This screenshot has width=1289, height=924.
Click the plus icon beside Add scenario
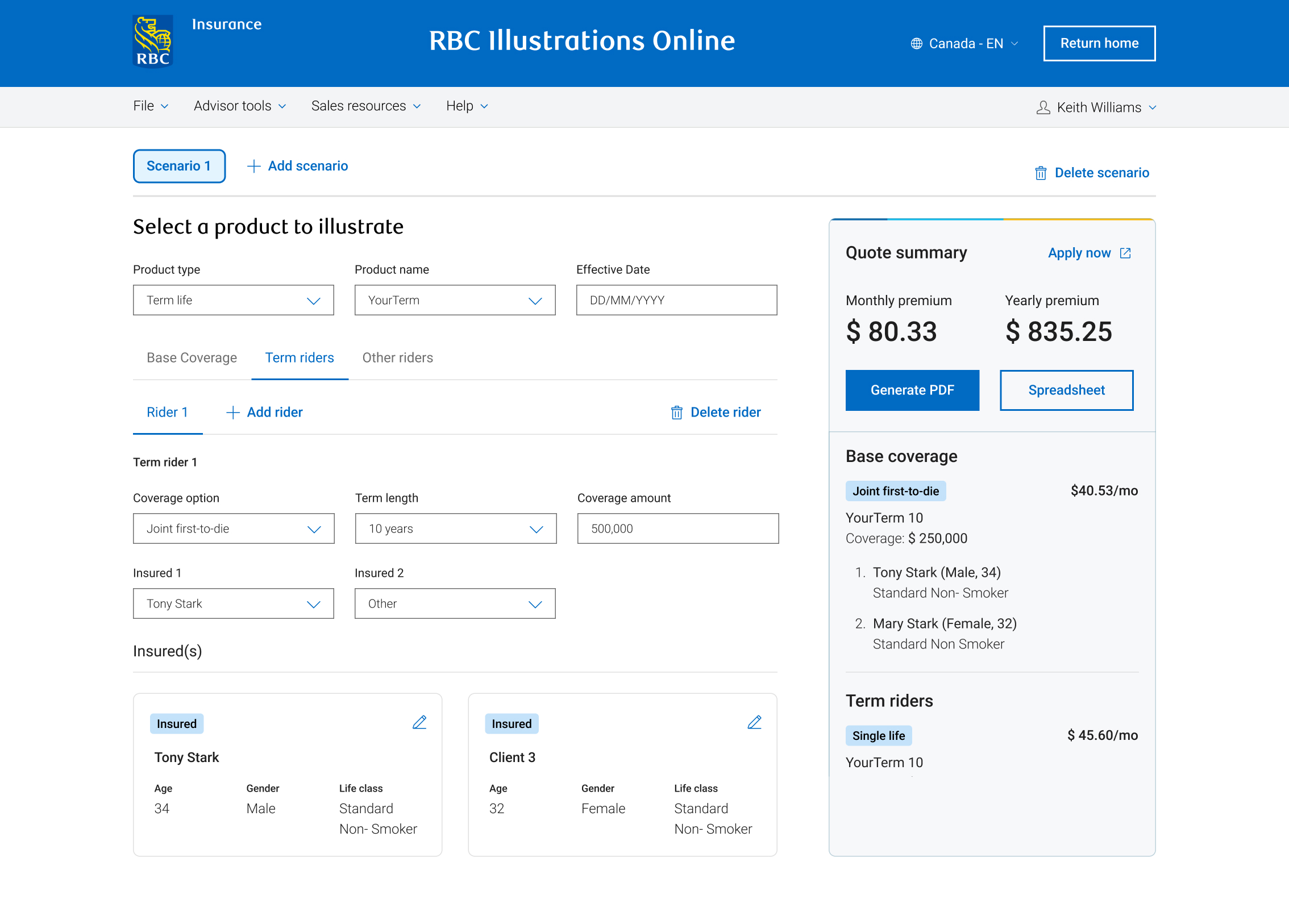(x=253, y=166)
